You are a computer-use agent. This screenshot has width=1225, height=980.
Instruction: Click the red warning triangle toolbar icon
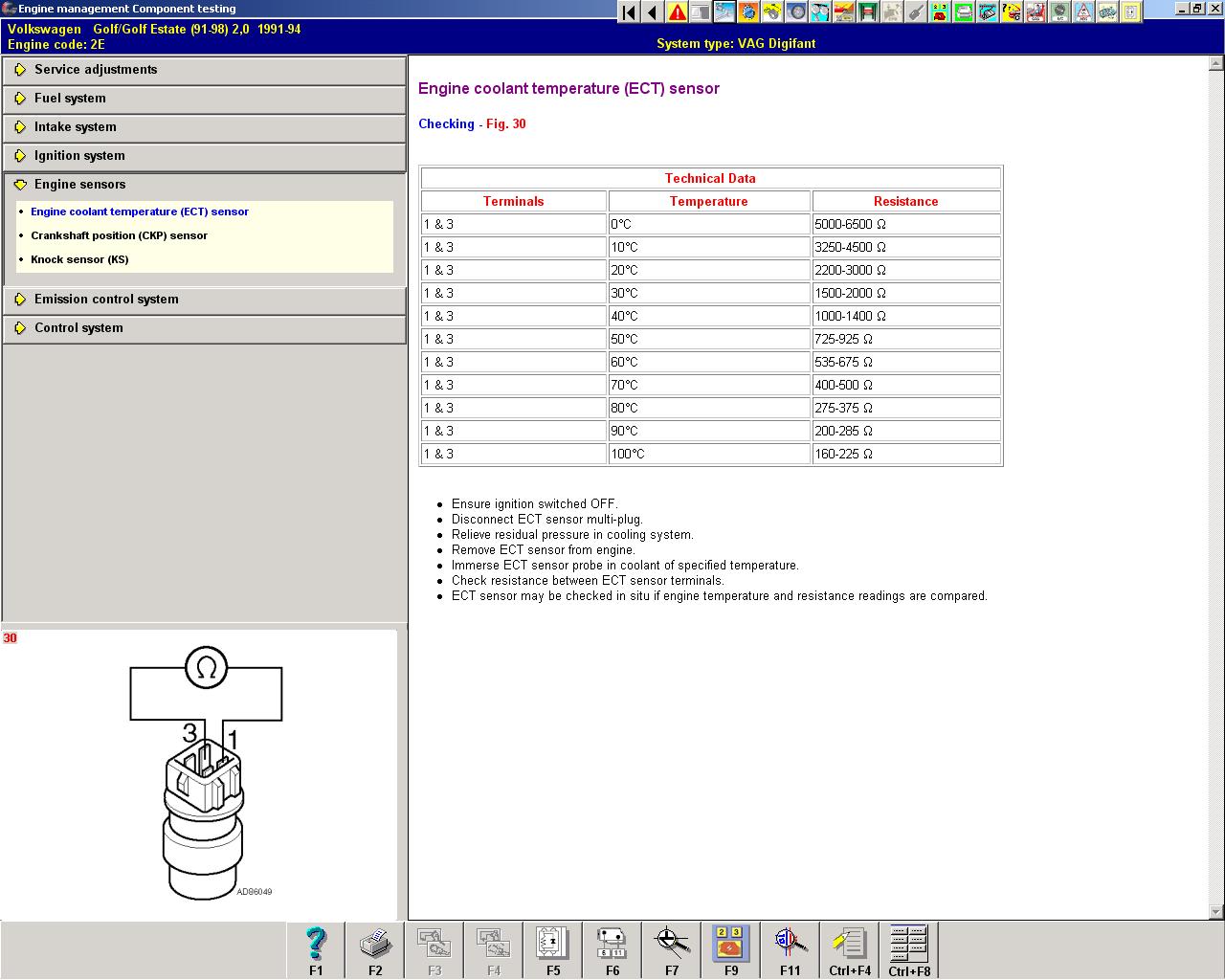click(x=677, y=12)
